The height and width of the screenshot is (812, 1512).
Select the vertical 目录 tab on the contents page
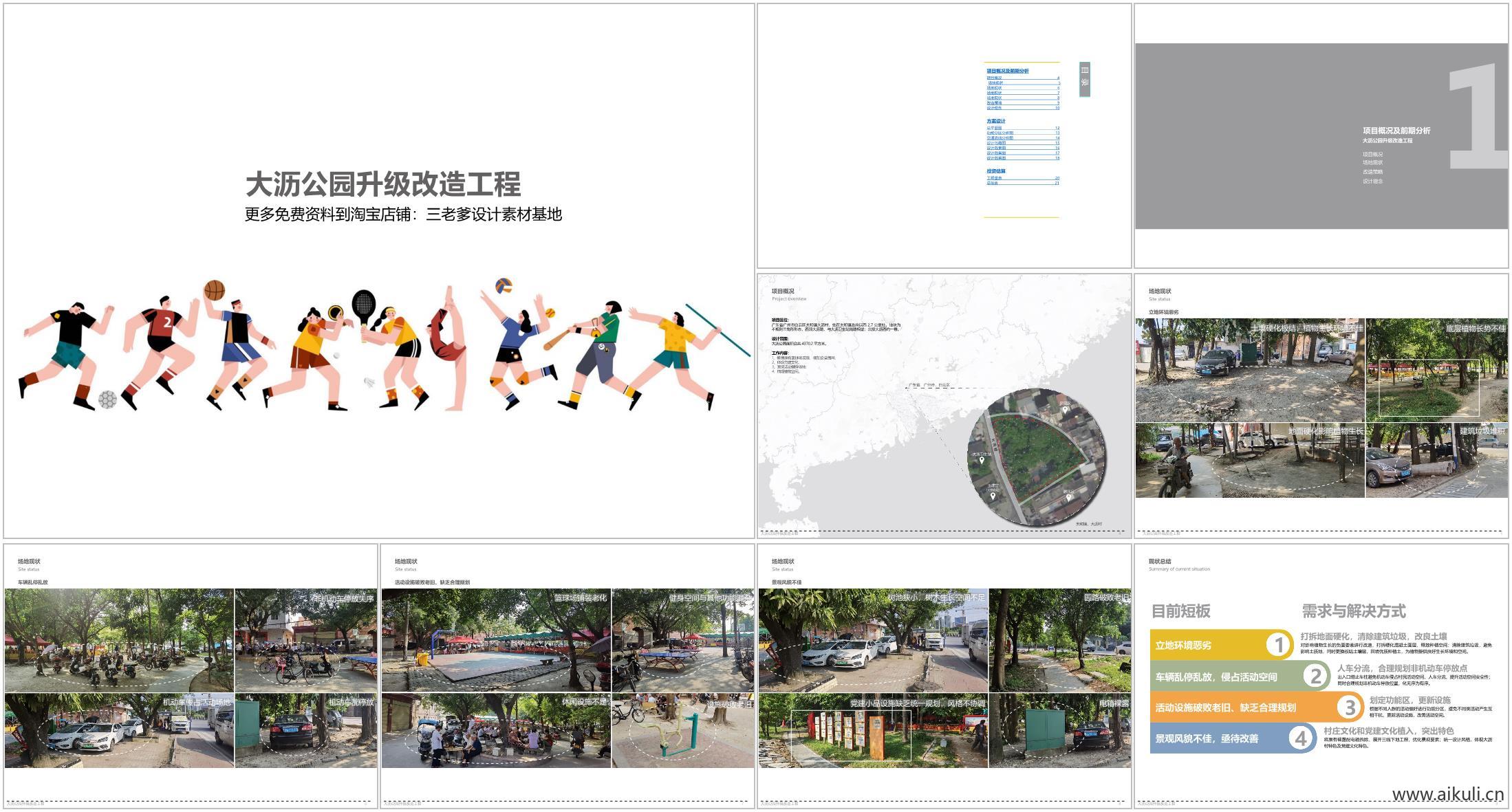coord(1085,80)
